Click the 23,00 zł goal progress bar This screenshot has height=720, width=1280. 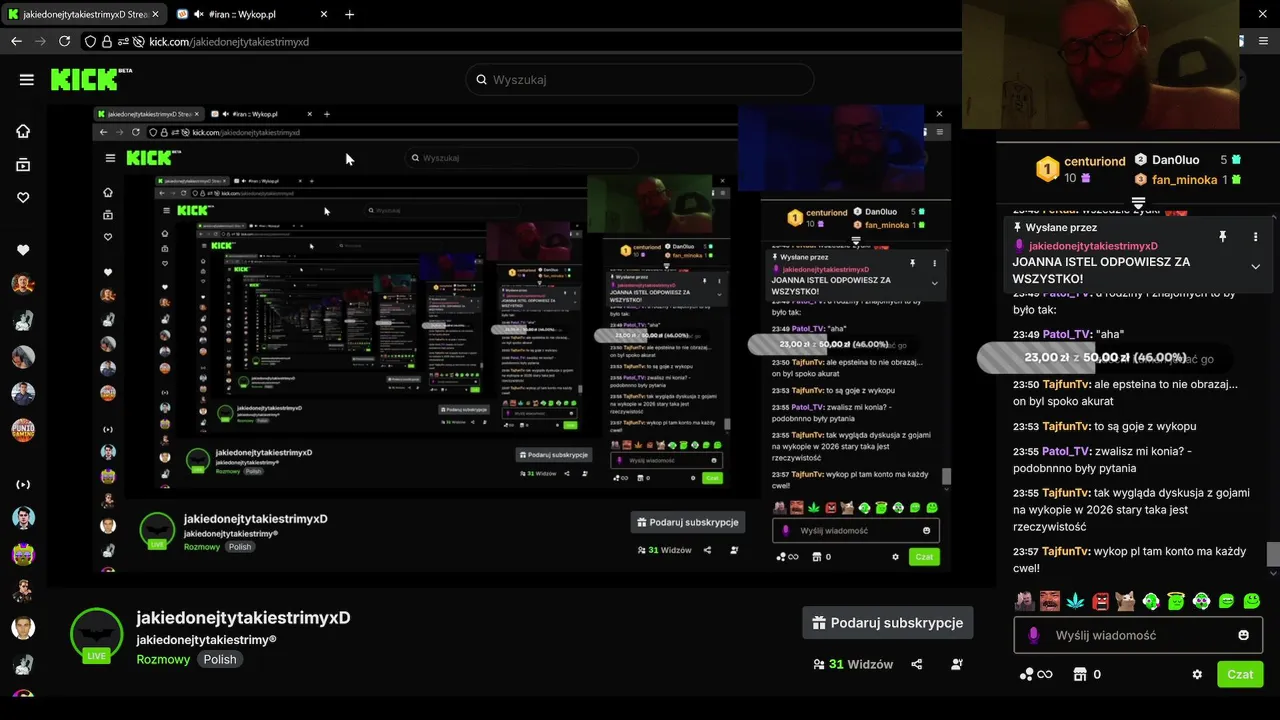pyautogui.click(x=1105, y=357)
